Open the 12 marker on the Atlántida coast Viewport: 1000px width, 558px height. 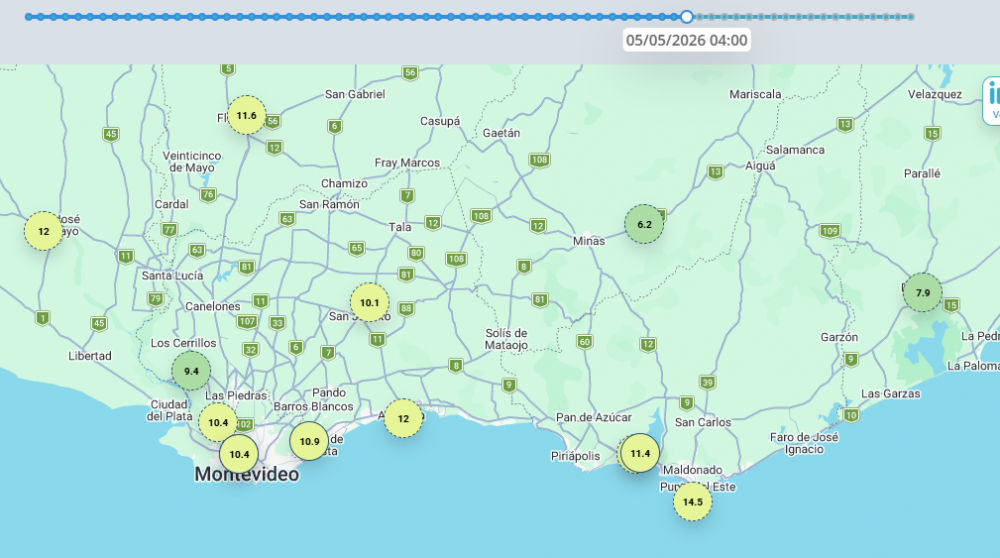(x=403, y=418)
